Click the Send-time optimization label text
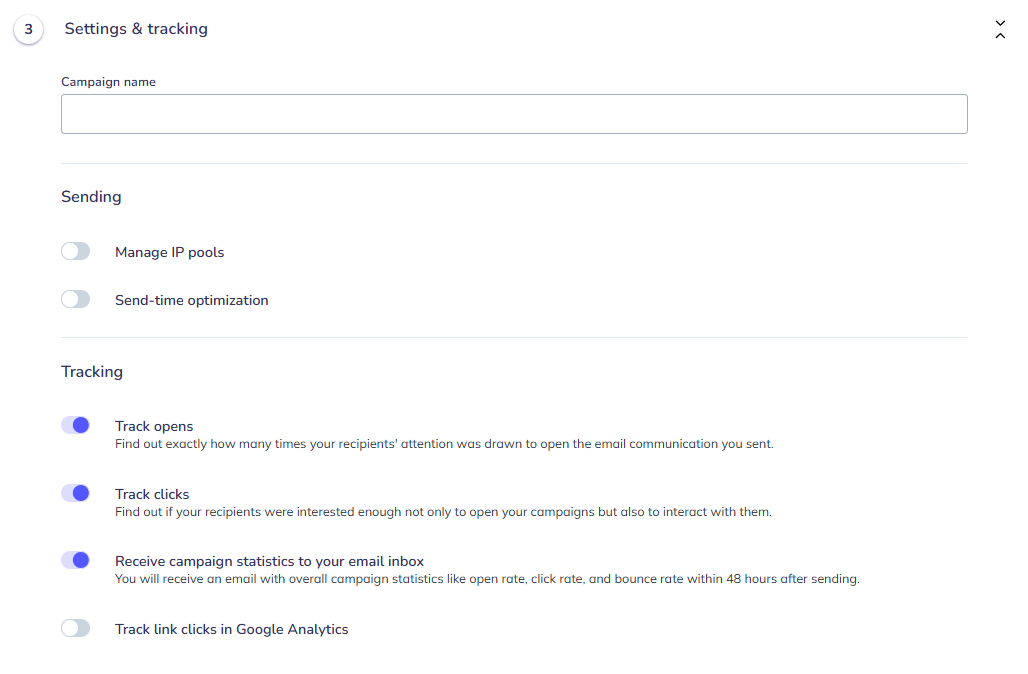Screen dimensions: 1028x674 [191, 300]
